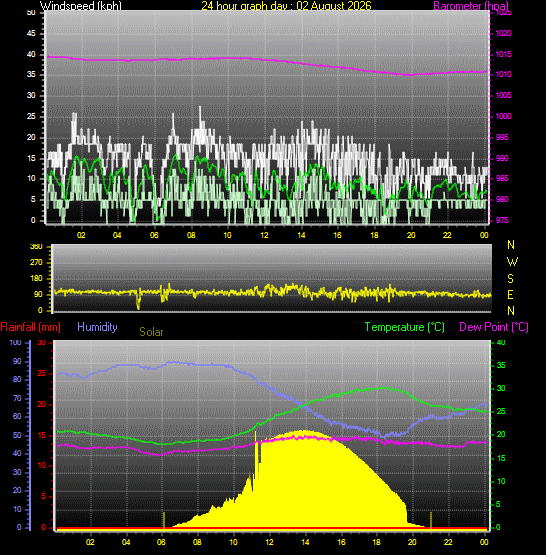
Task: Click the Windspeed (kph) axis title
Action: (x=80, y=6)
